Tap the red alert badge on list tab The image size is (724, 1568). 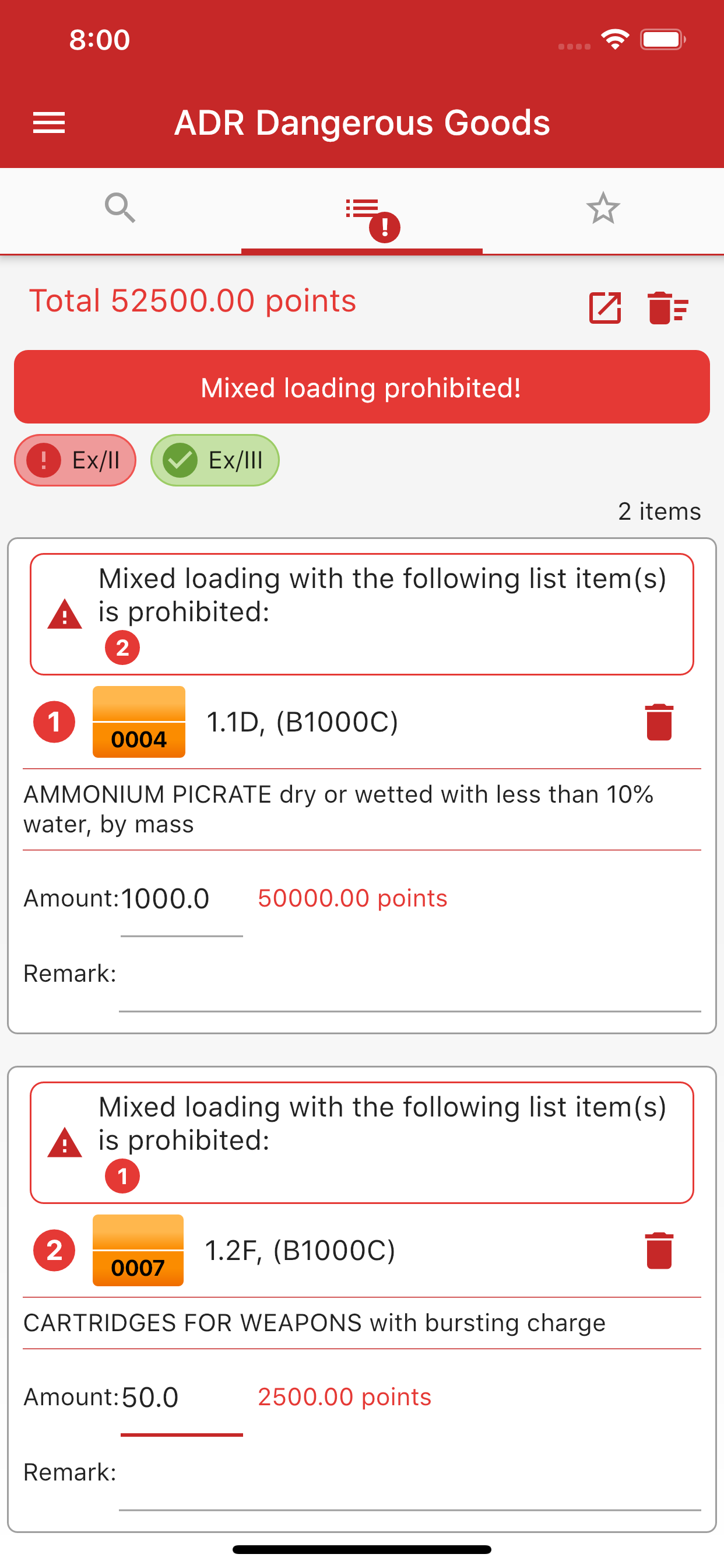(384, 226)
